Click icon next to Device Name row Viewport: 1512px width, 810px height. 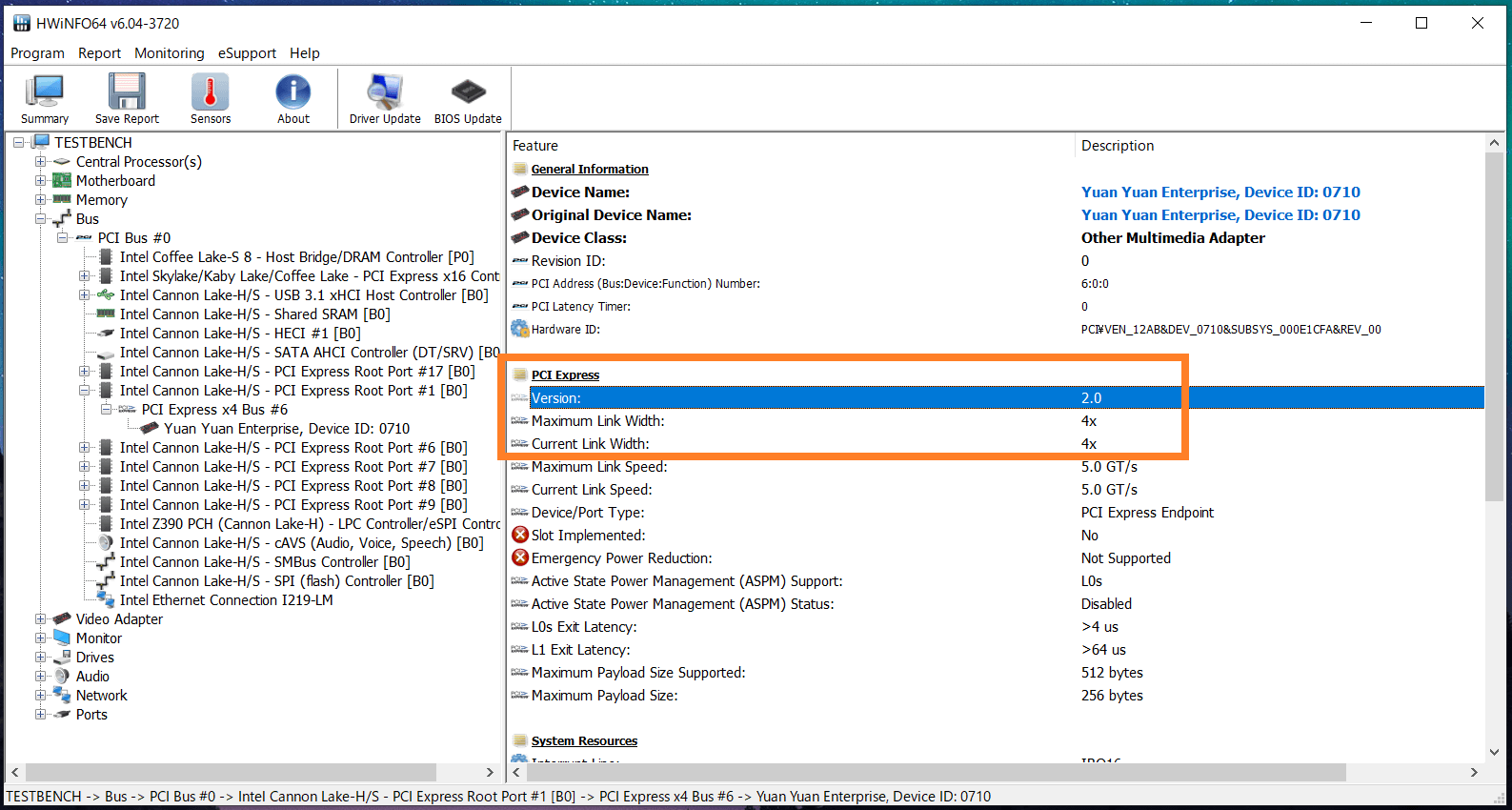520,192
